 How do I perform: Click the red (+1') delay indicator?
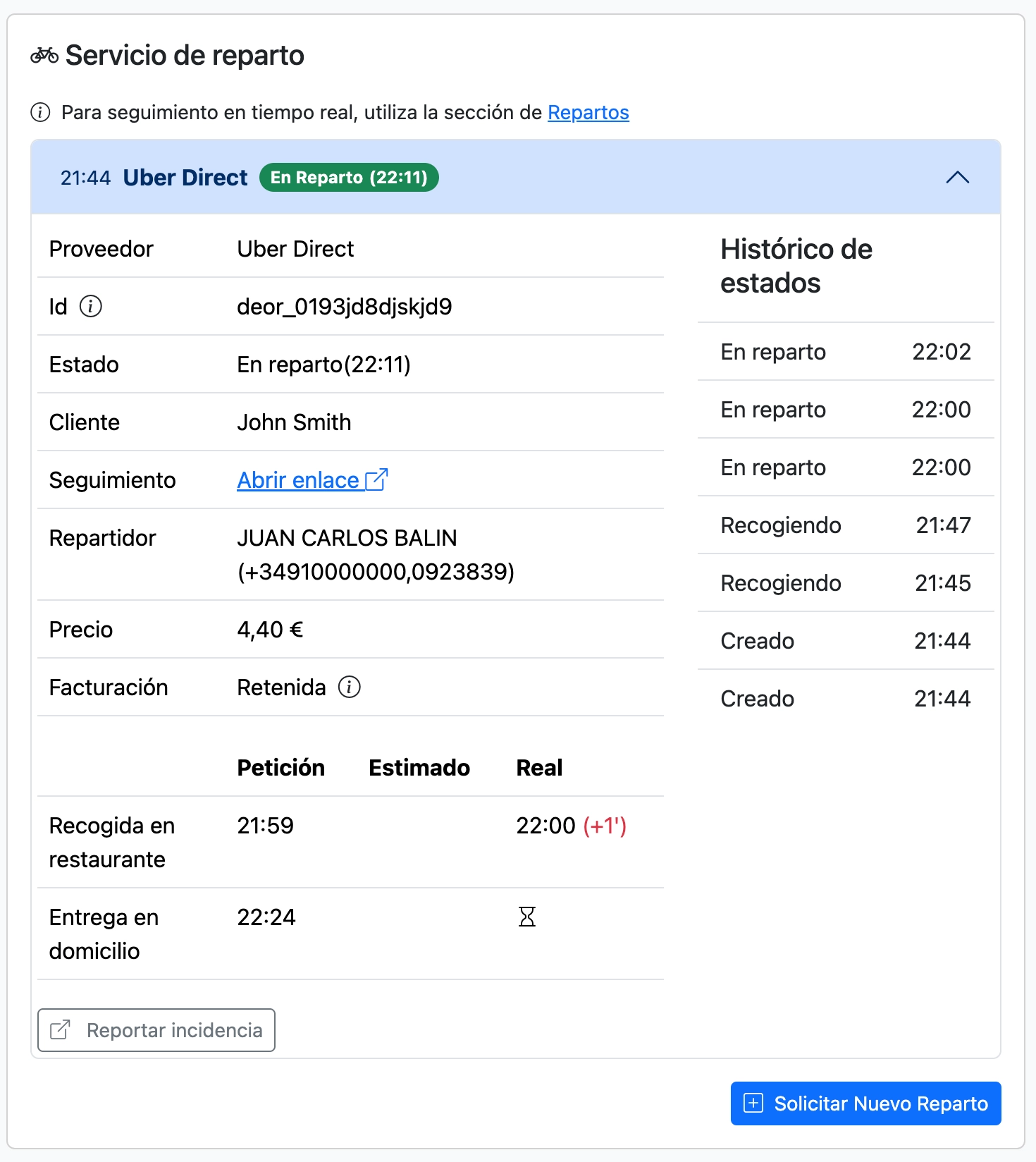(605, 826)
